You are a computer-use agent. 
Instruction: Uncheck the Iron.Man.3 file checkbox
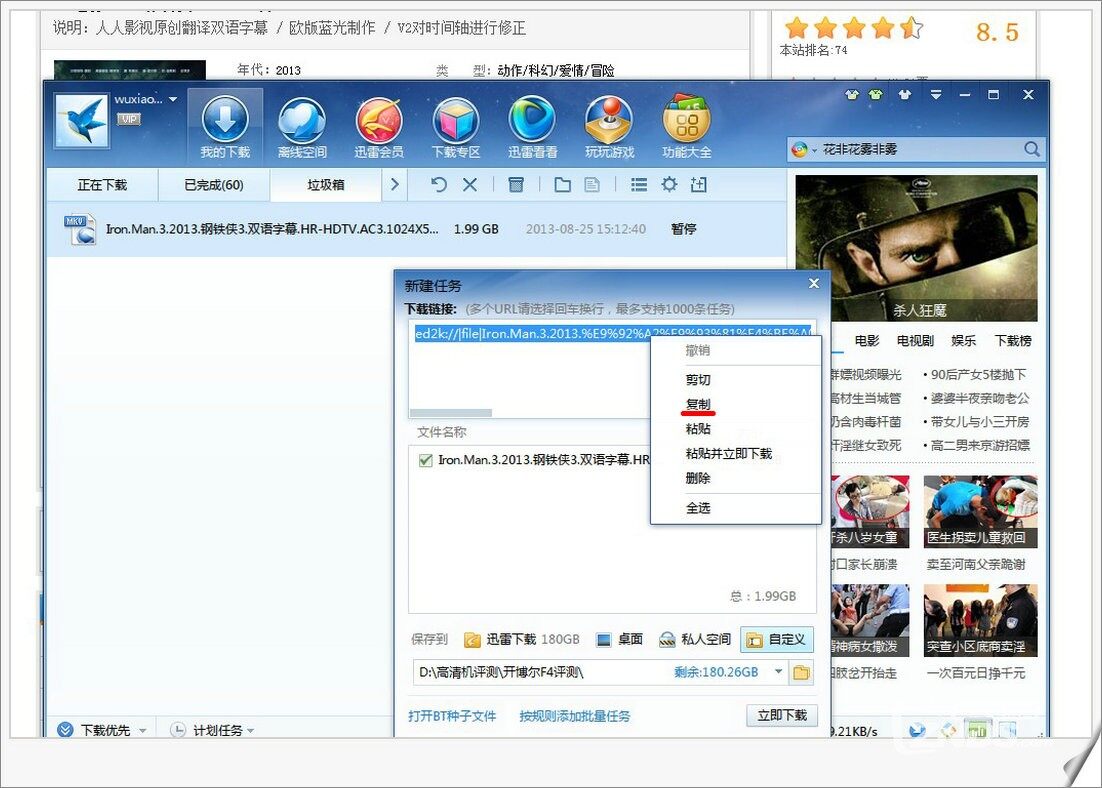pos(425,460)
